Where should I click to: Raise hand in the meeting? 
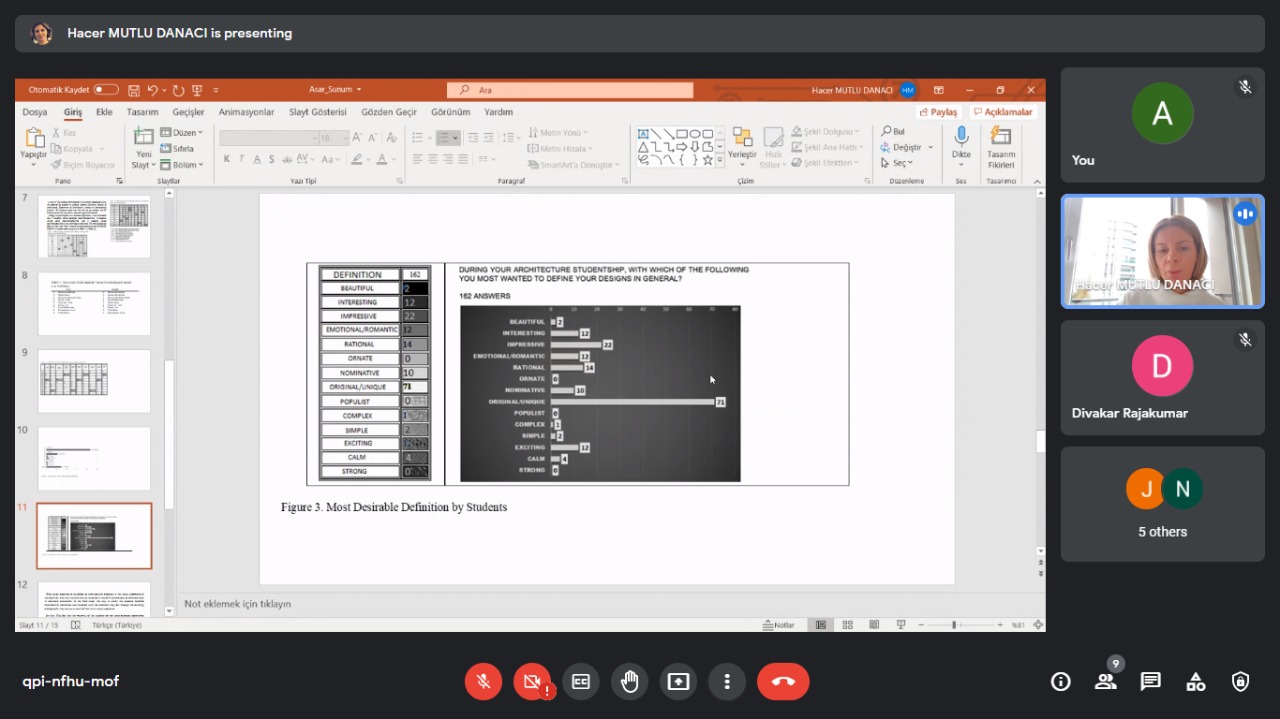pyautogui.click(x=630, y=681)
